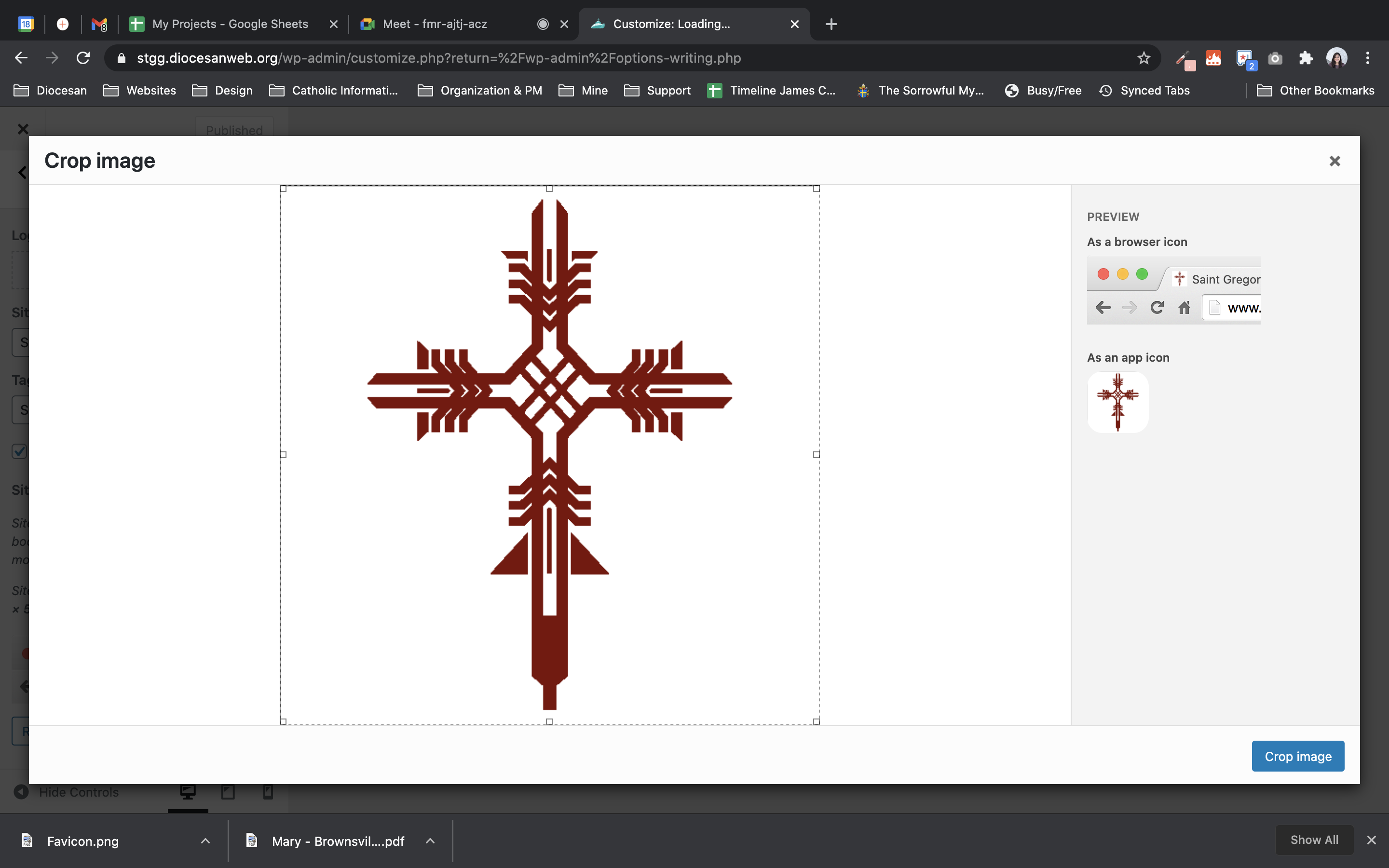
Task: Click top-middle crop selection handle
Action: pos(549,188)
